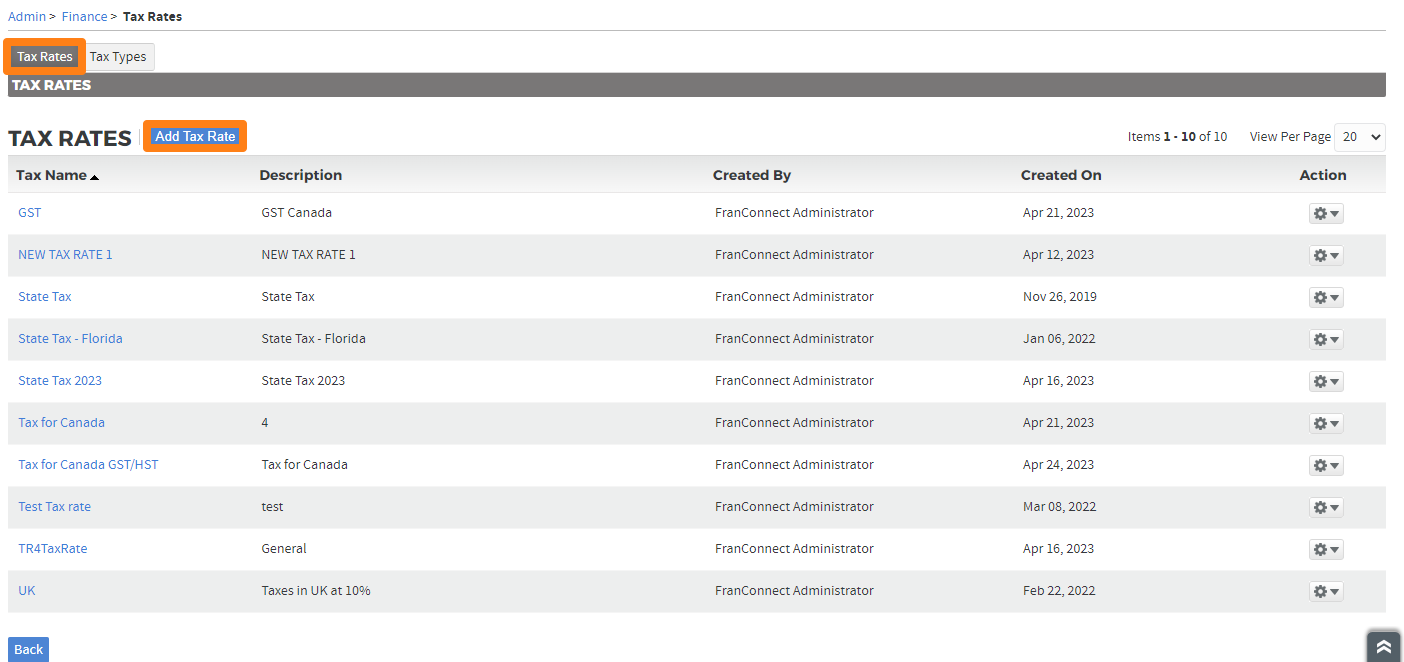1404x662 pixels.
Task: Open the action dropdown for the State Tax row
Action: [1326, 297]
